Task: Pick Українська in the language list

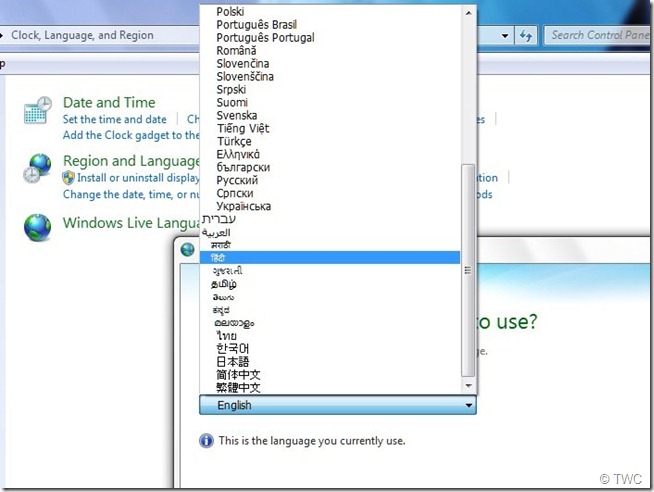Action: click(x=331, y=206)
